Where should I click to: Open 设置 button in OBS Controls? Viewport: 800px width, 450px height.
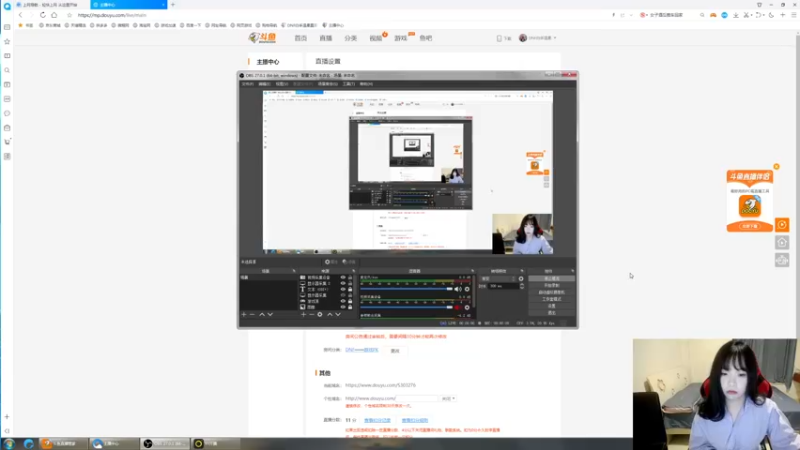pos(552,306)
